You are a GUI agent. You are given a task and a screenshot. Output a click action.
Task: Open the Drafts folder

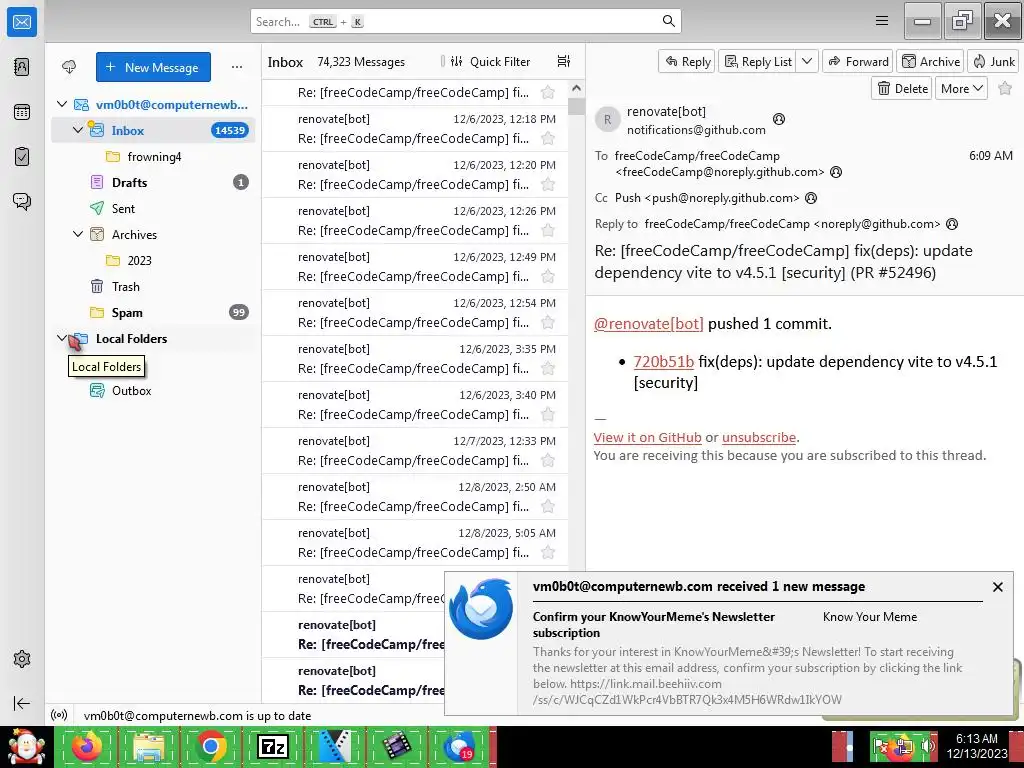point(153,182)
